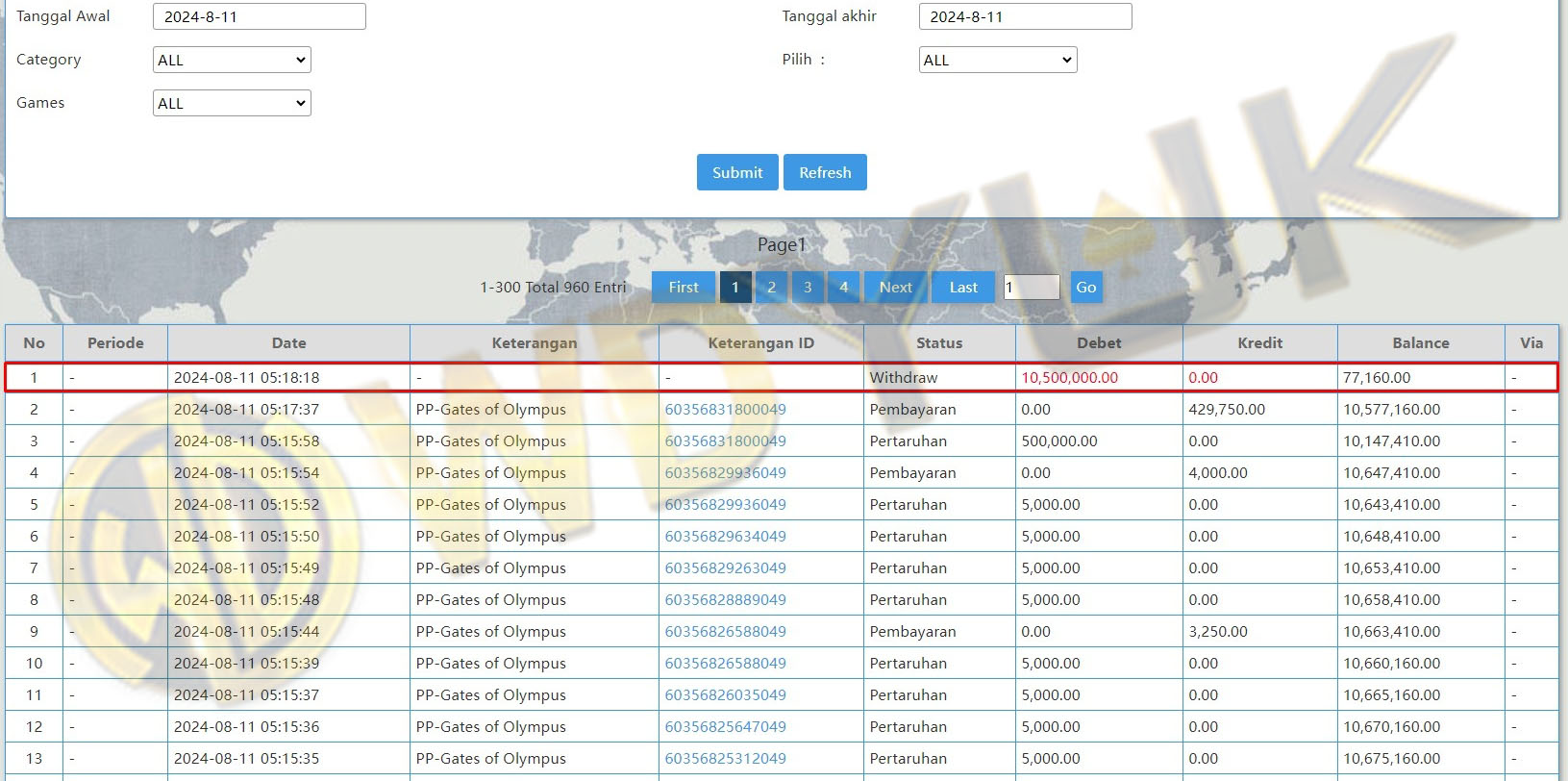
Task: Click balance value 77,160.00
Action: pyautogui.click(x=1377, y=377)
